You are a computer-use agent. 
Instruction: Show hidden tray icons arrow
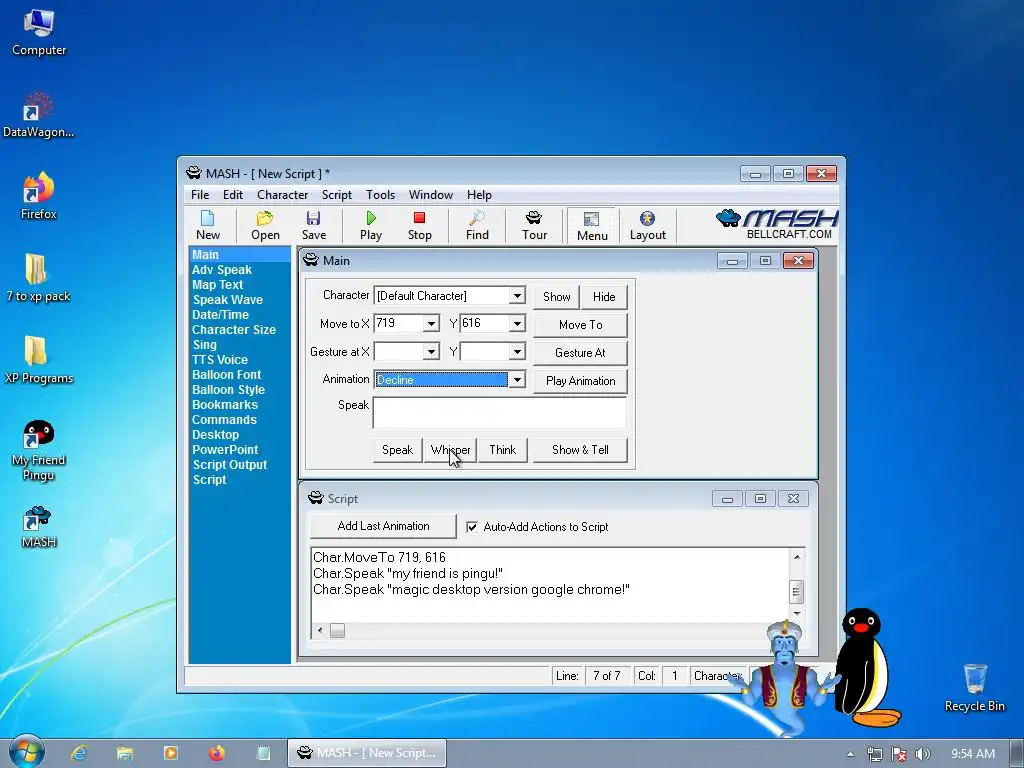(x=850, y=754)
